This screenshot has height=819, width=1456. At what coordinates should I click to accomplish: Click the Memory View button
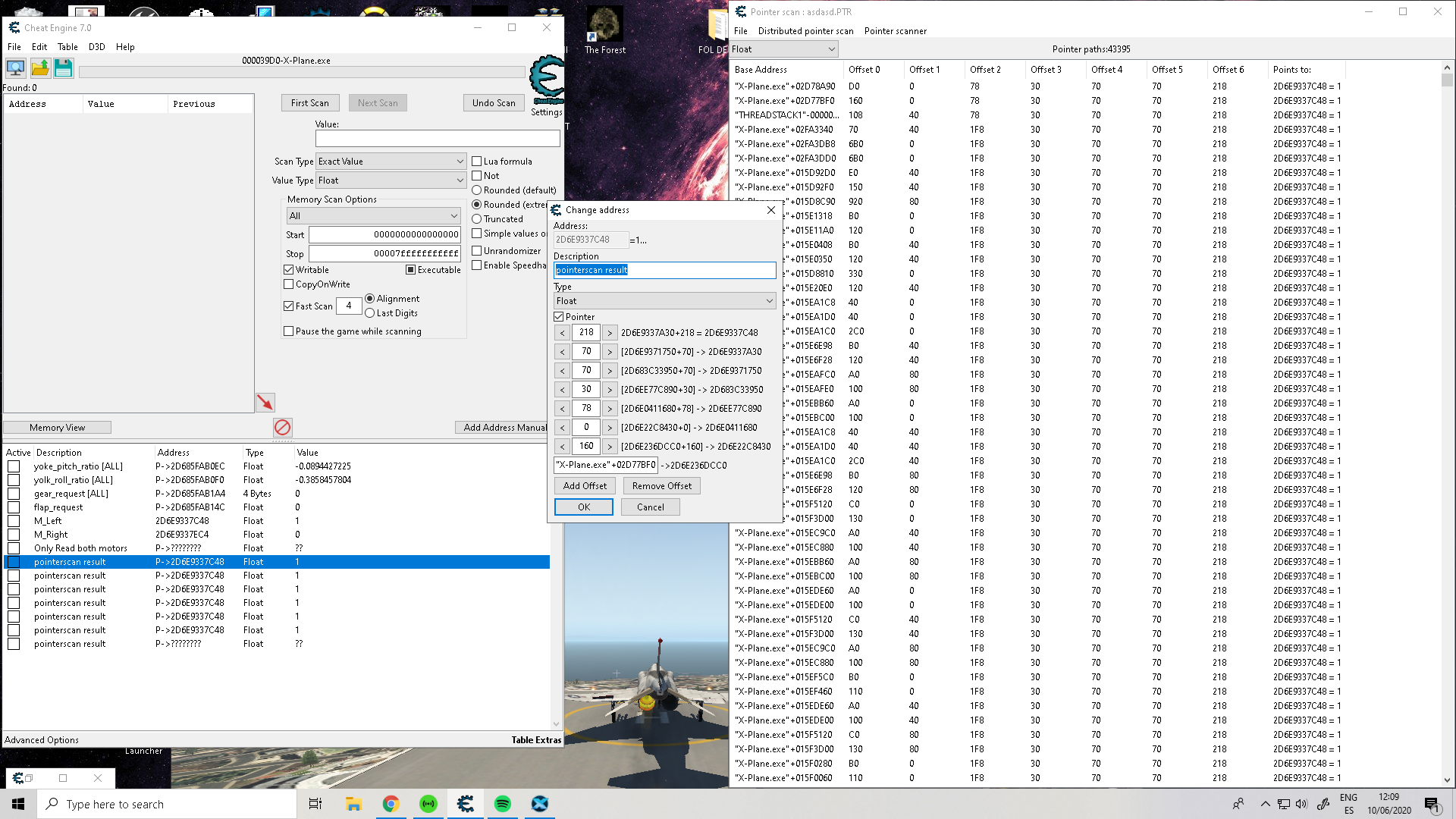tap(58, 428)
